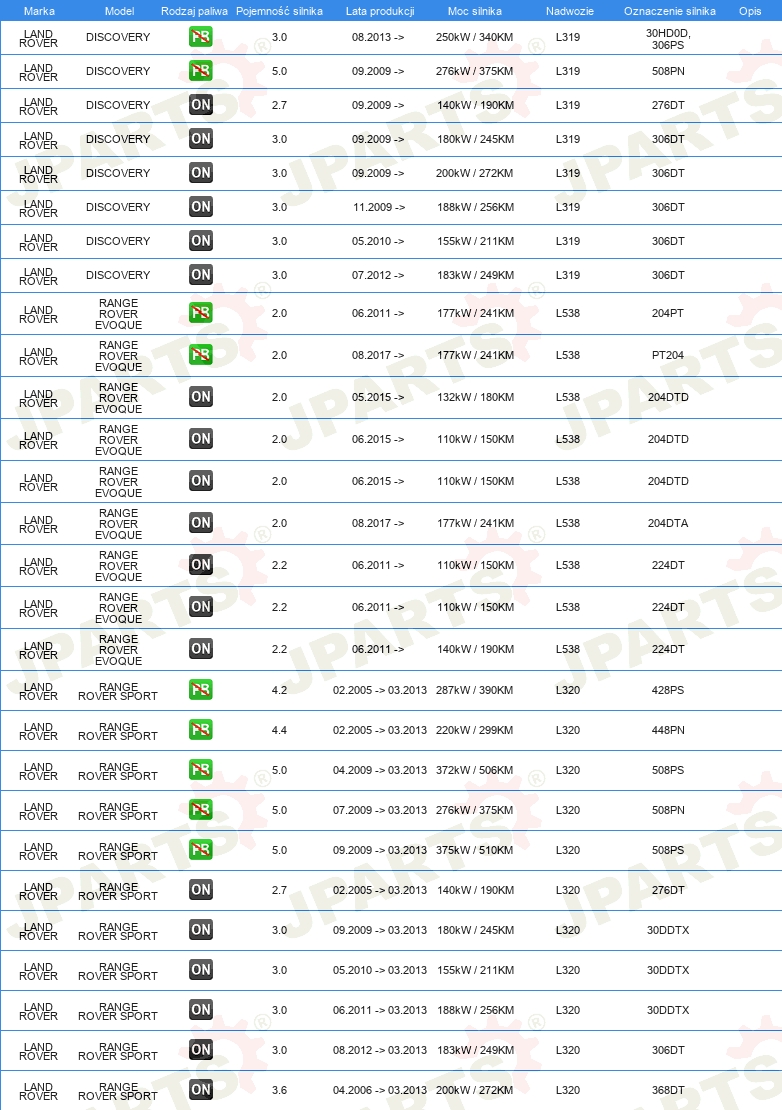Image resolution: width=782 pixels, height=1110 pixels.
Task: Click the engine capacity value 4.2
Action: (x=280, y=690)
